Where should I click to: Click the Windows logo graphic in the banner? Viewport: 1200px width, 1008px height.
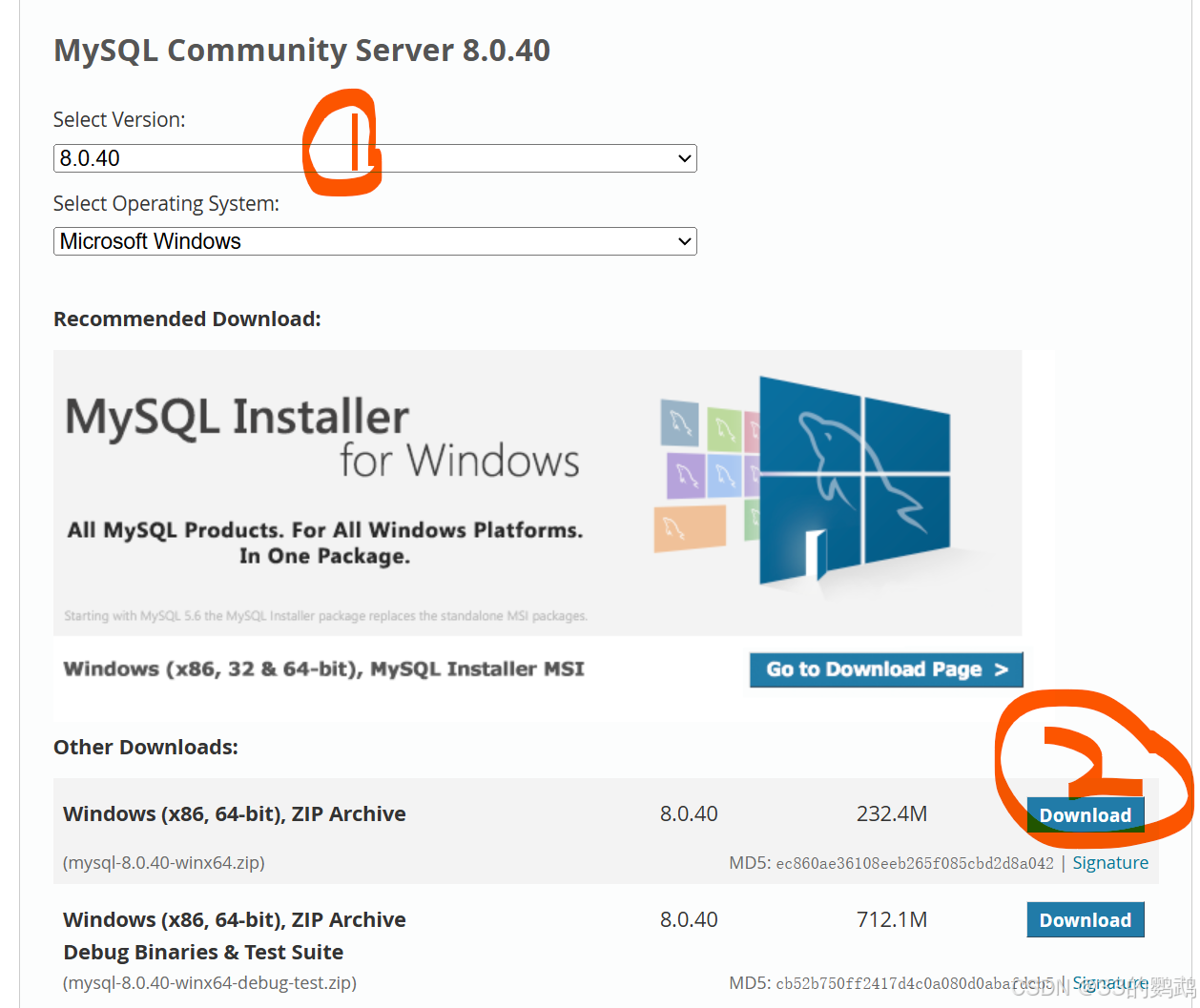(854, 482)
